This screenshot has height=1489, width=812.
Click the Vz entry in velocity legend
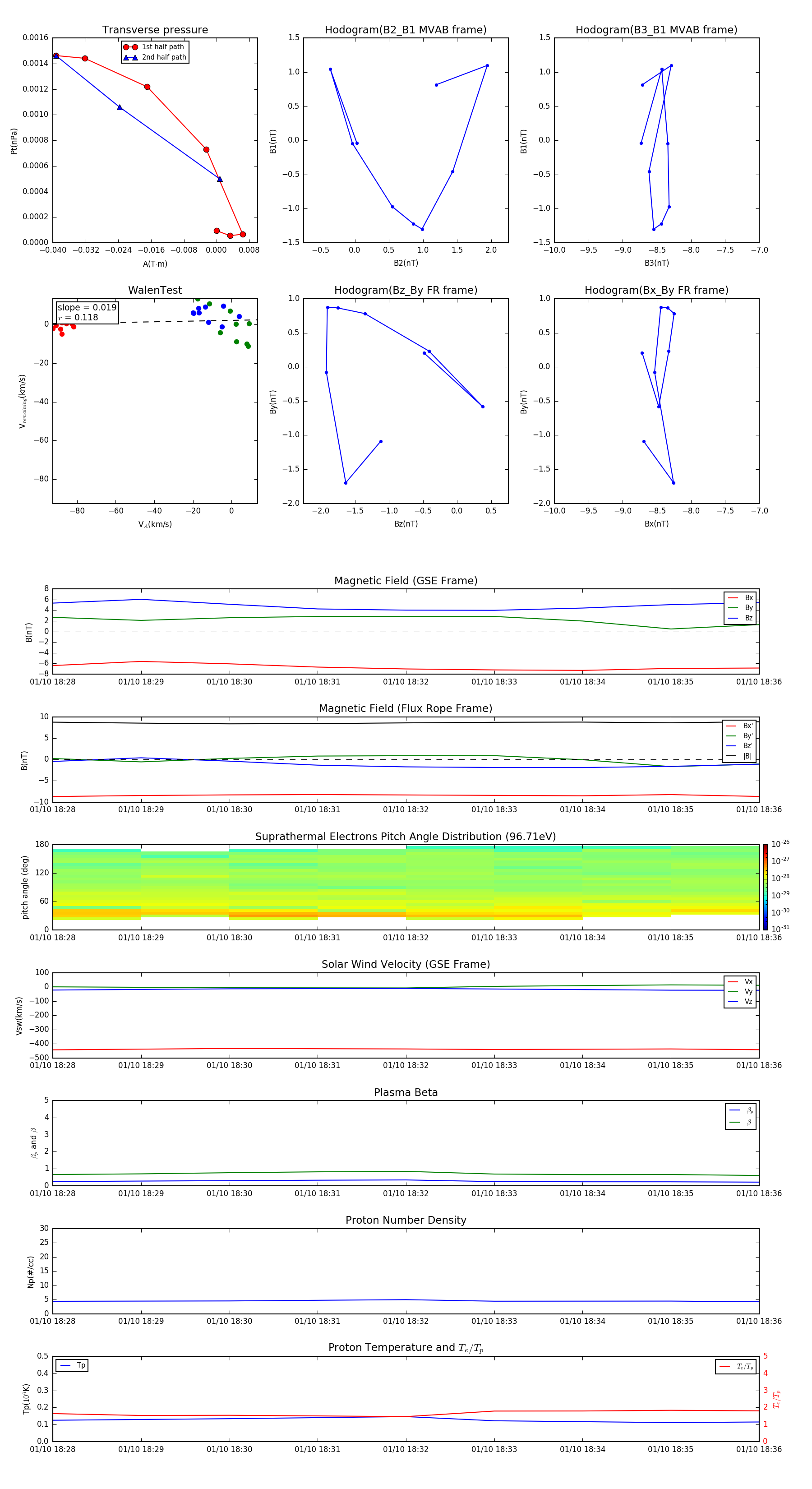point(740,1002)
